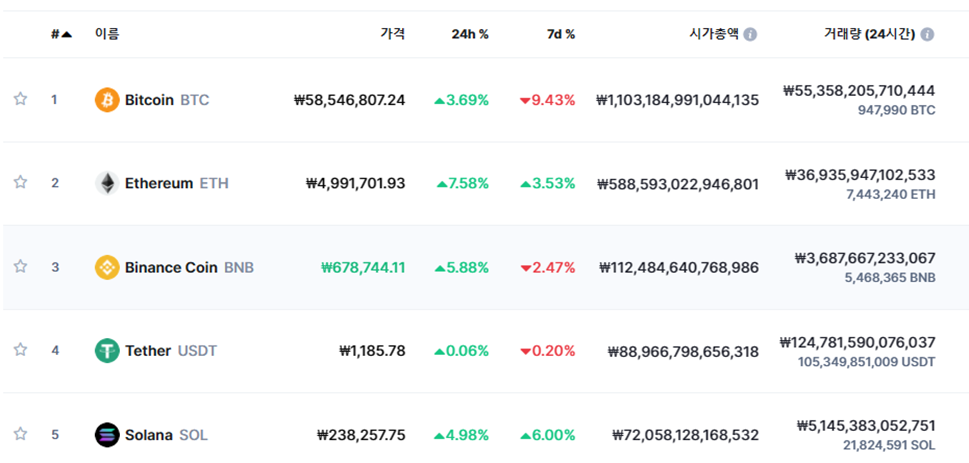Sort table by 24h % column
The height and width of the screenshot is (463, 969).
click(470, 35)
